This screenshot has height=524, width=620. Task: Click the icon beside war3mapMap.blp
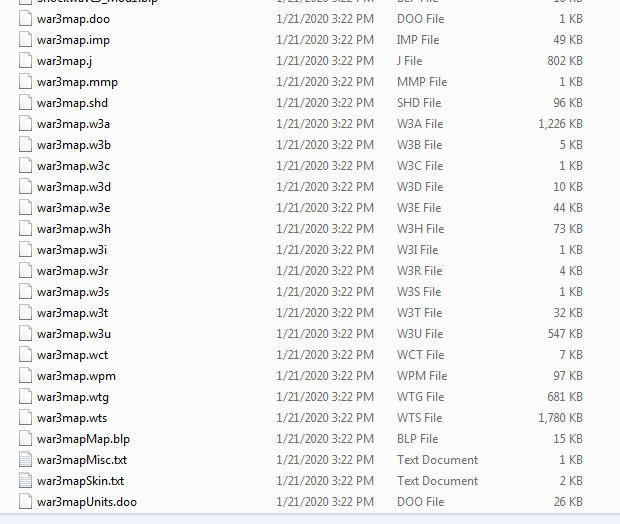click(x=25, y=439)
